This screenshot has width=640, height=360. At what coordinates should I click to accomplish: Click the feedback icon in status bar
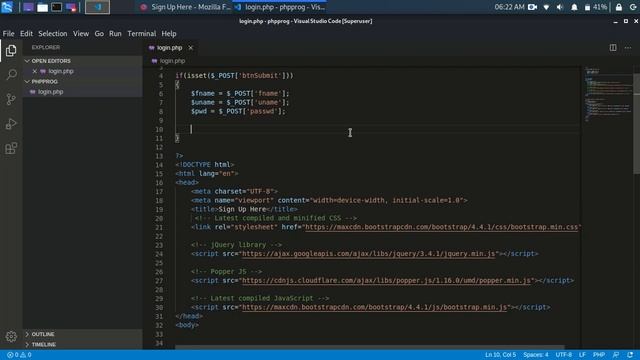pos(616,355)
